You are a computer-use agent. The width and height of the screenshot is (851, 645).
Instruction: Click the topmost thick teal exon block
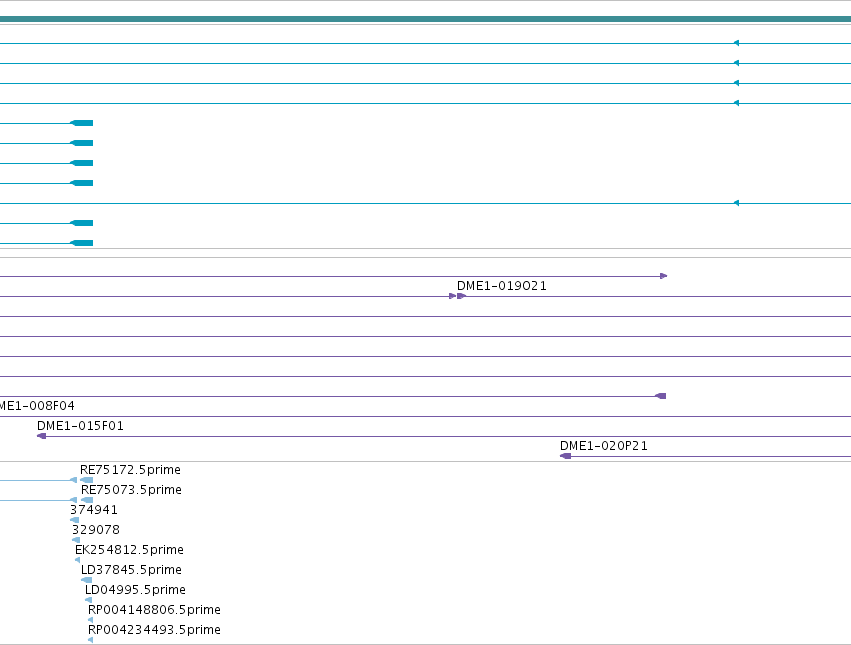[82, 123]
